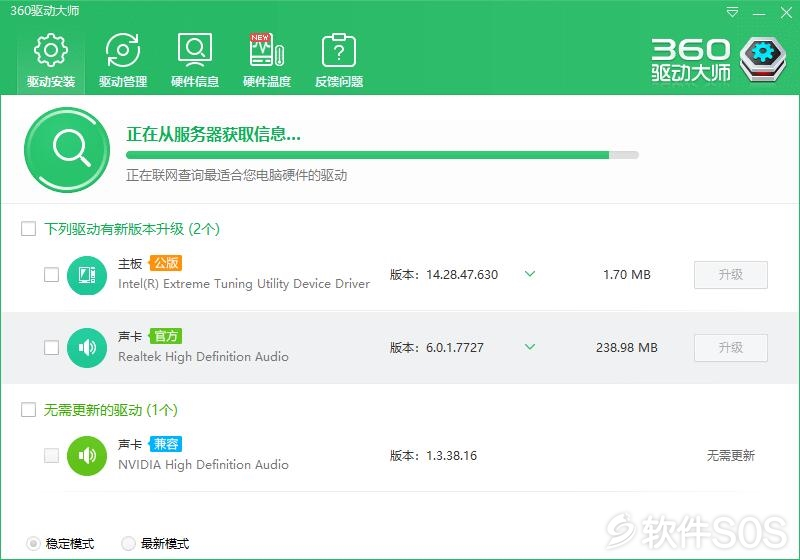Click the '无需更新的驱动 (1个)' header text

(111, 410)
